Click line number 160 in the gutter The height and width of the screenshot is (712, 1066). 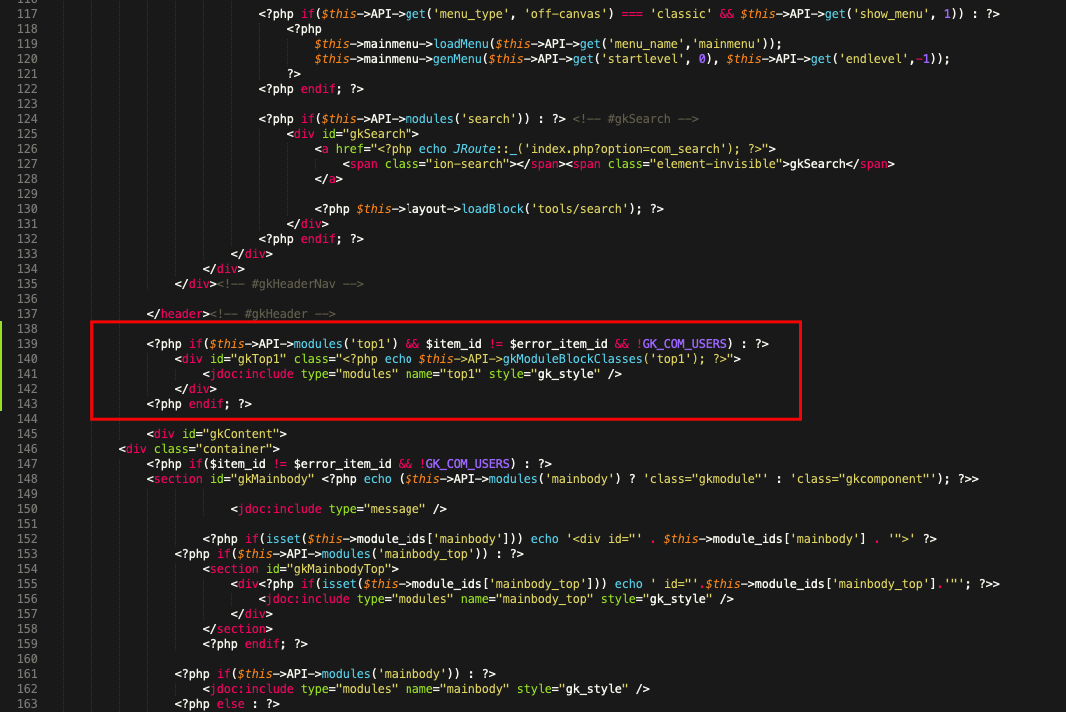(27, 659)
